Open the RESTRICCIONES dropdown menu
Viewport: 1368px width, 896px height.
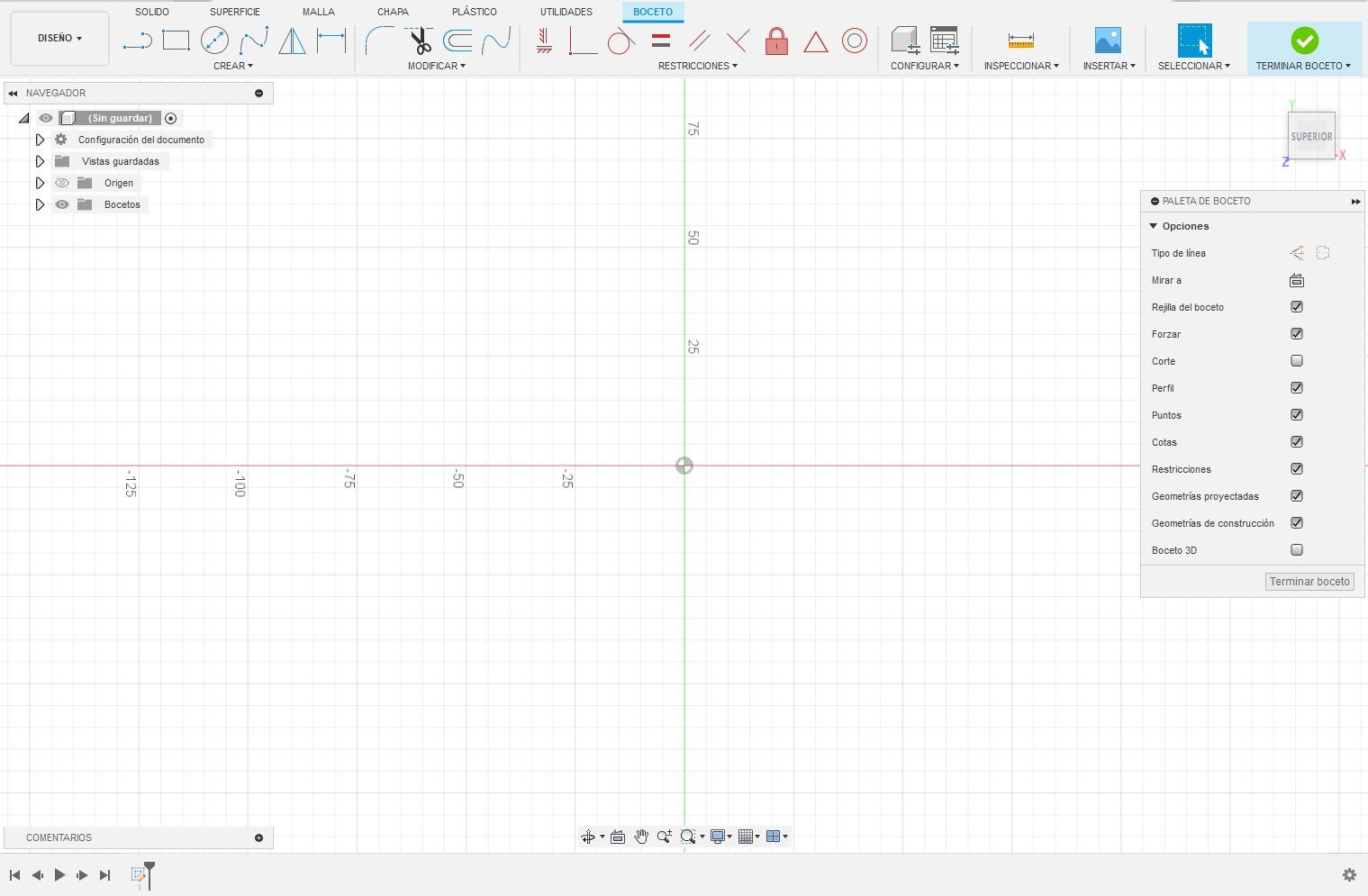[x=698, y=66]
